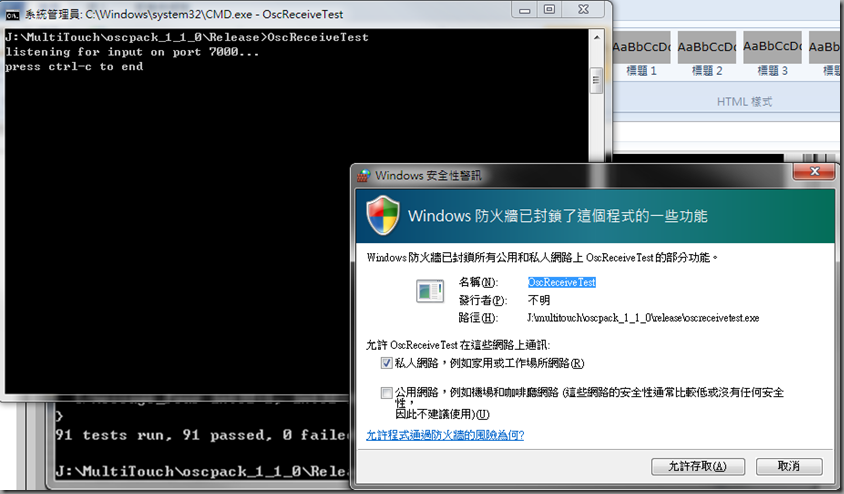Viewport: 844px width, 494px height.
Task: Click the Allow access (允許存取) button
Action: pos(698,466)
